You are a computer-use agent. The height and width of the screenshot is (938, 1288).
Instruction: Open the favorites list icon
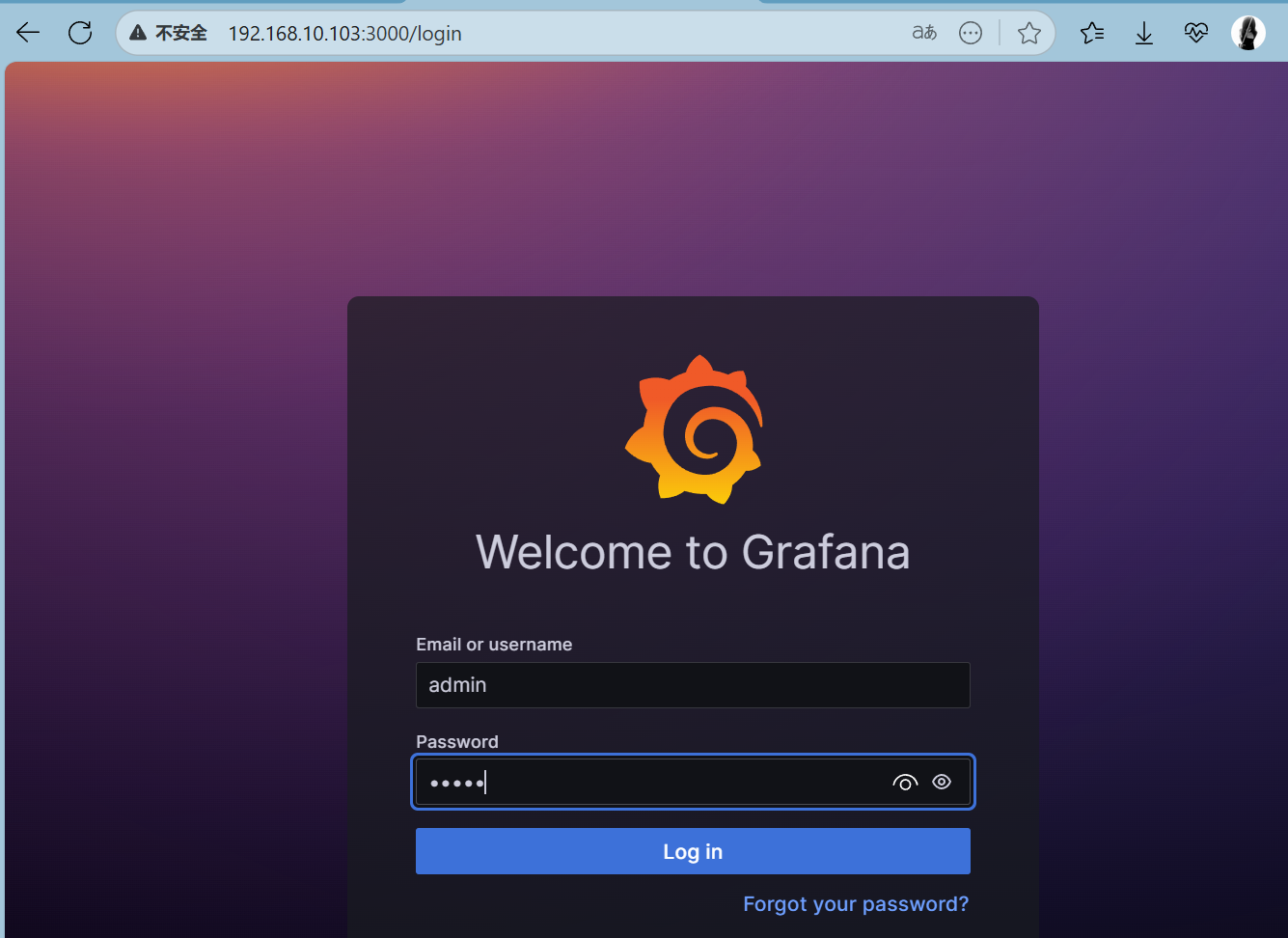click(1092, 33)
